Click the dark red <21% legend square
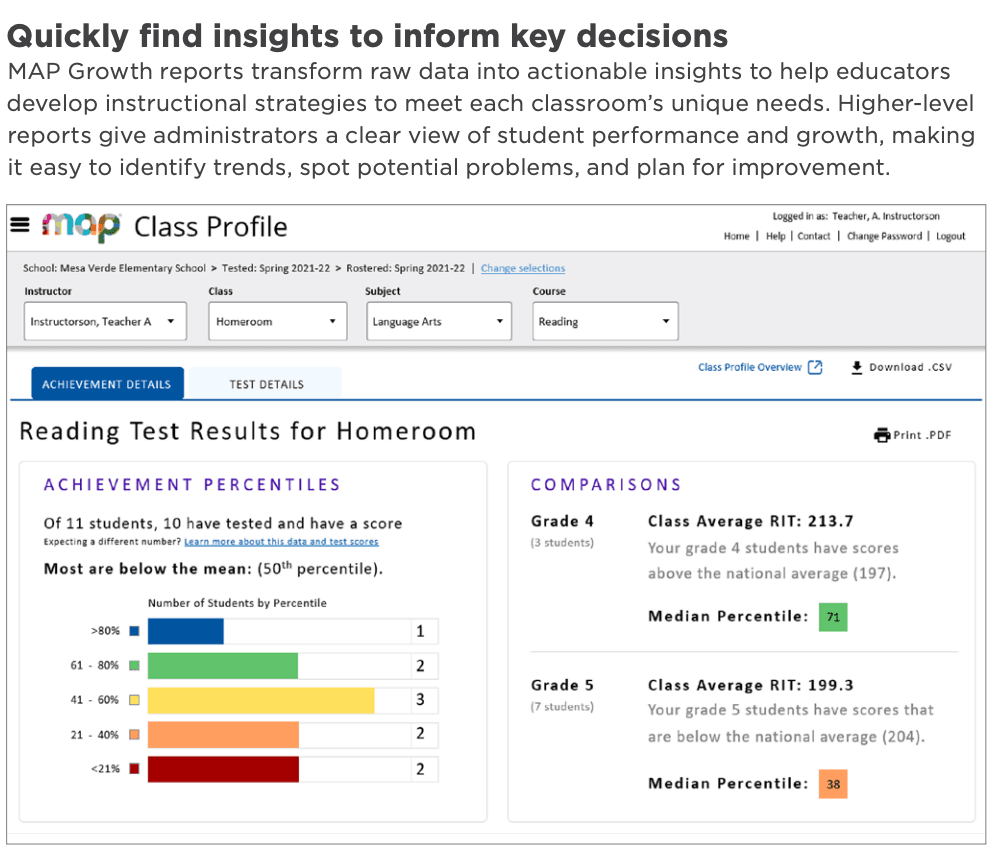 134,769
